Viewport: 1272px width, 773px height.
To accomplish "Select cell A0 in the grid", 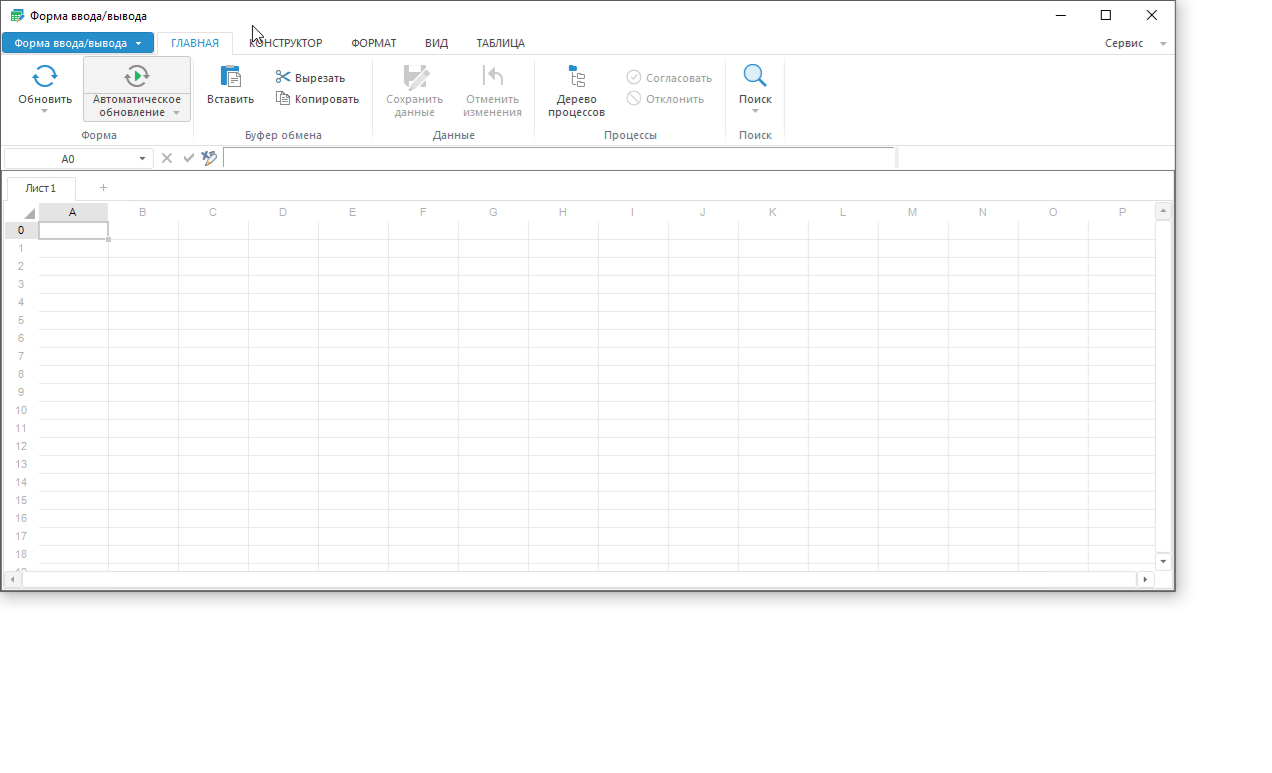I will click(x=73, y=230).
